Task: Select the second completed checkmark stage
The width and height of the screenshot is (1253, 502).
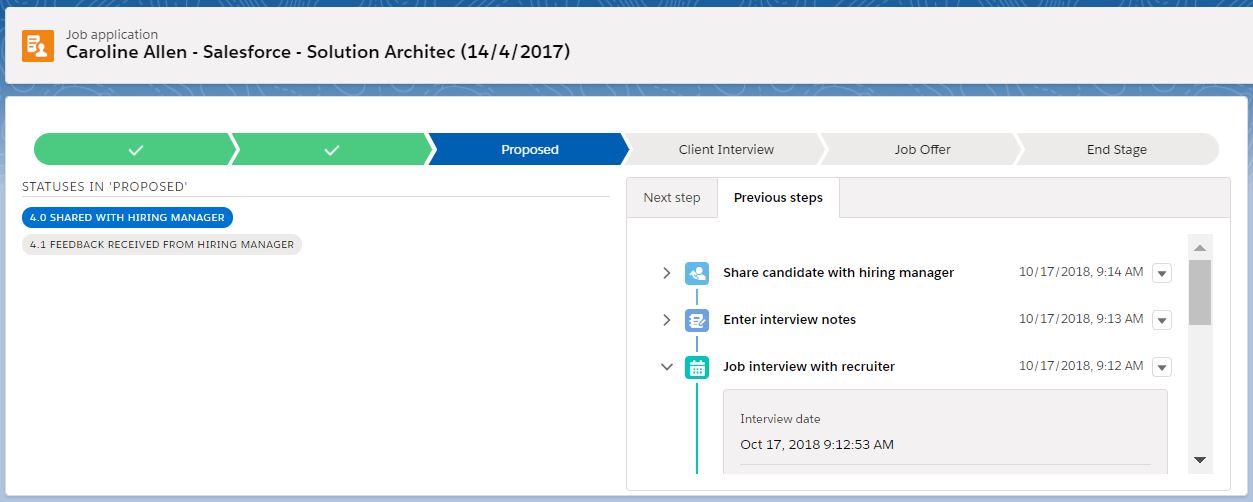Action: (x=332, y=149)
